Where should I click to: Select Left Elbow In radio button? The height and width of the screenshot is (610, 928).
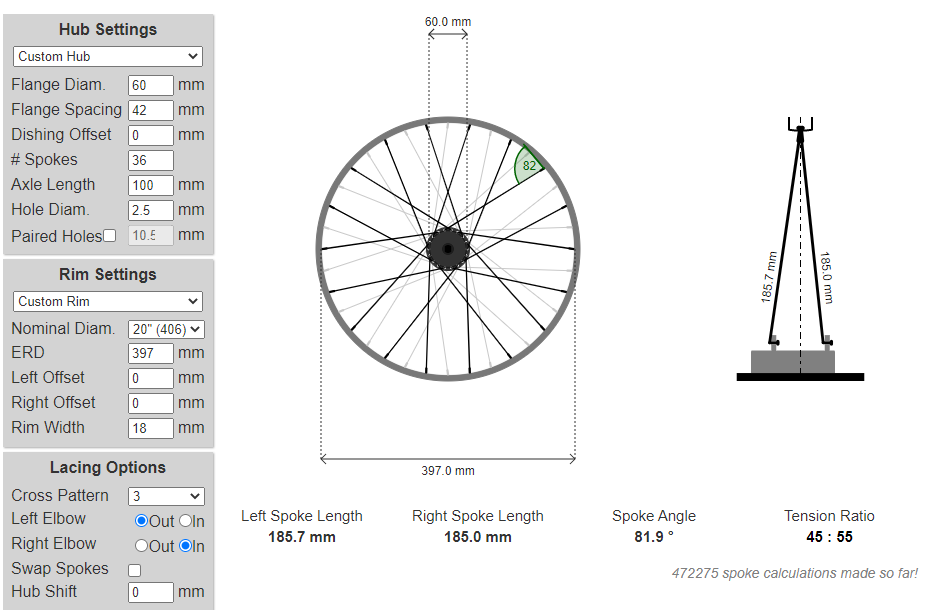[185, 521]
